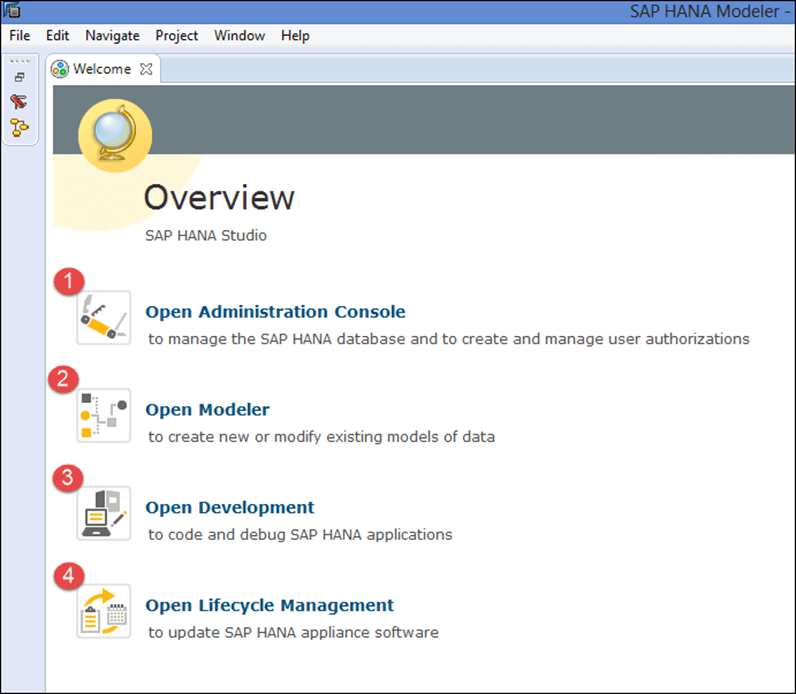Click the Restore icon in the left trim bar

point(19,77)
